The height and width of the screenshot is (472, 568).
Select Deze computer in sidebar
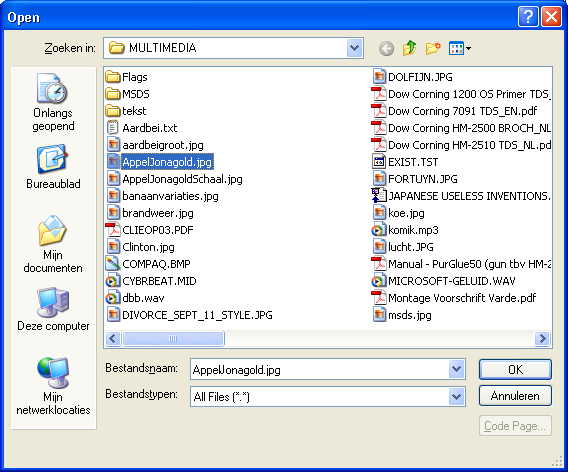coord(53,309)
